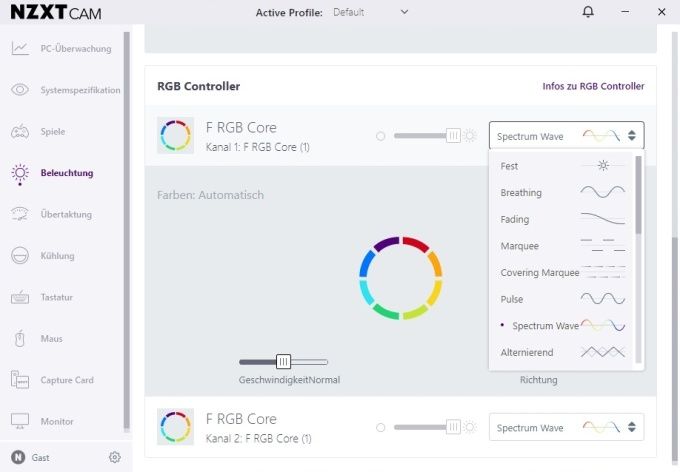Switch to Kühlung section
The image size is (680, 472).
[x=57, y=256]
